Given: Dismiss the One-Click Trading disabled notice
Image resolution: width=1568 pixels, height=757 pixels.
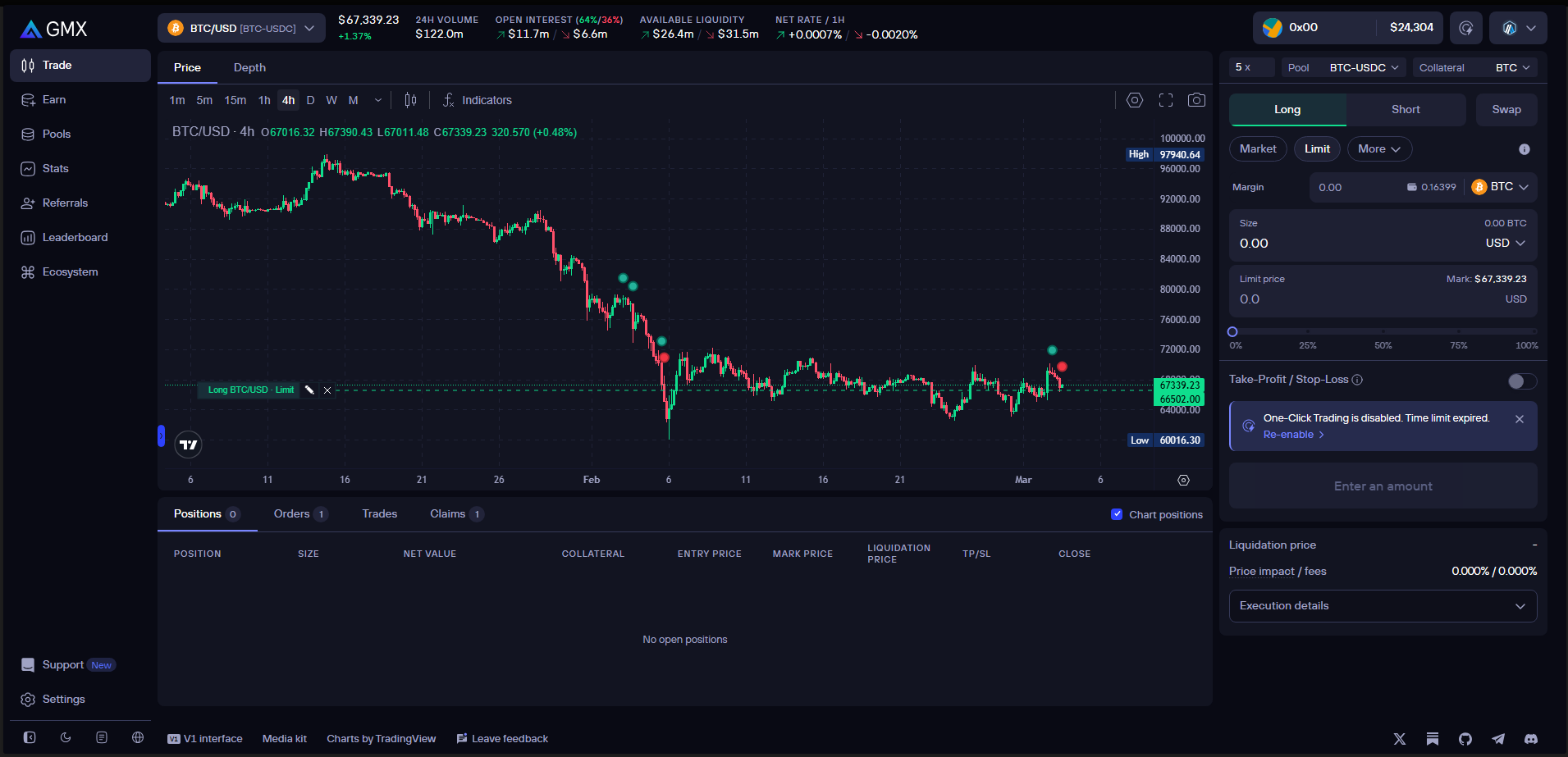Looking at the screenshot, I should click(1519, 419).
